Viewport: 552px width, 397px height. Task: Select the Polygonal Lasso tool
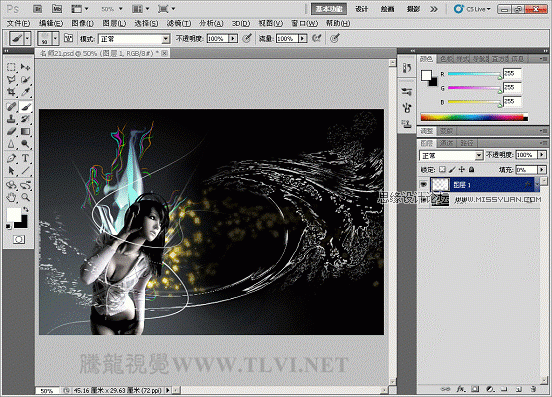[x=11, y=80]
